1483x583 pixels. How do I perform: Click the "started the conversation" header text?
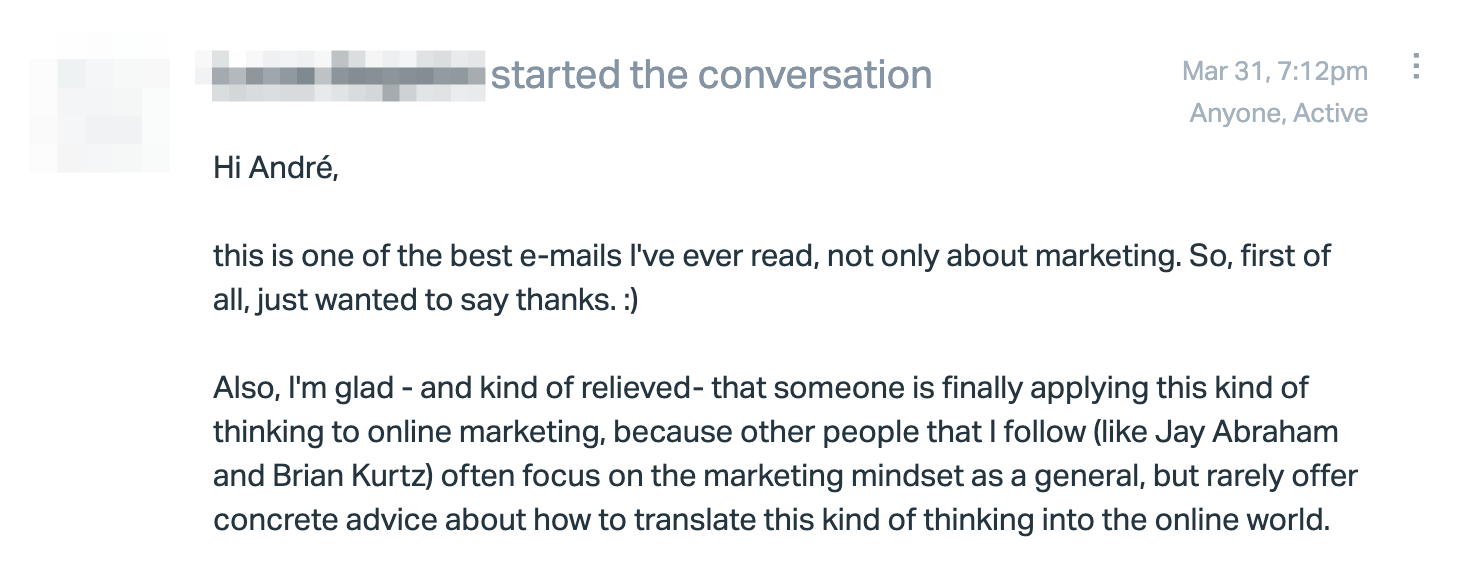(711, 75)
